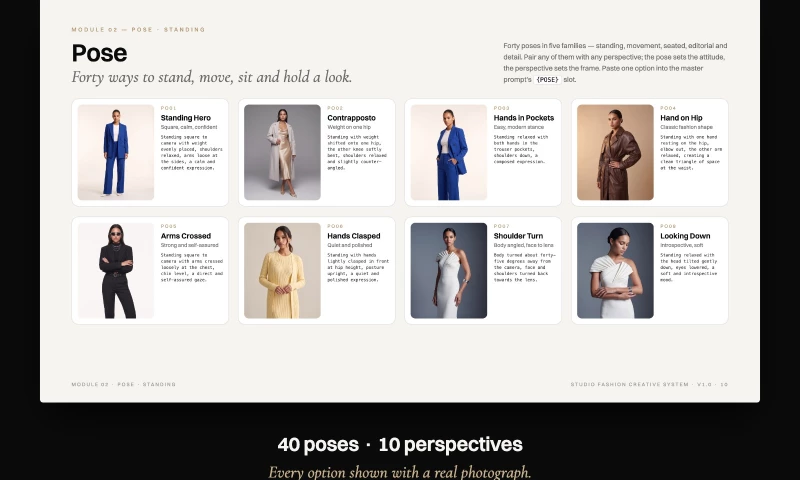This screenshot has height=480, width=800.
Task: Select the Looking Down pose photo
Action: [x=615, y=270]
